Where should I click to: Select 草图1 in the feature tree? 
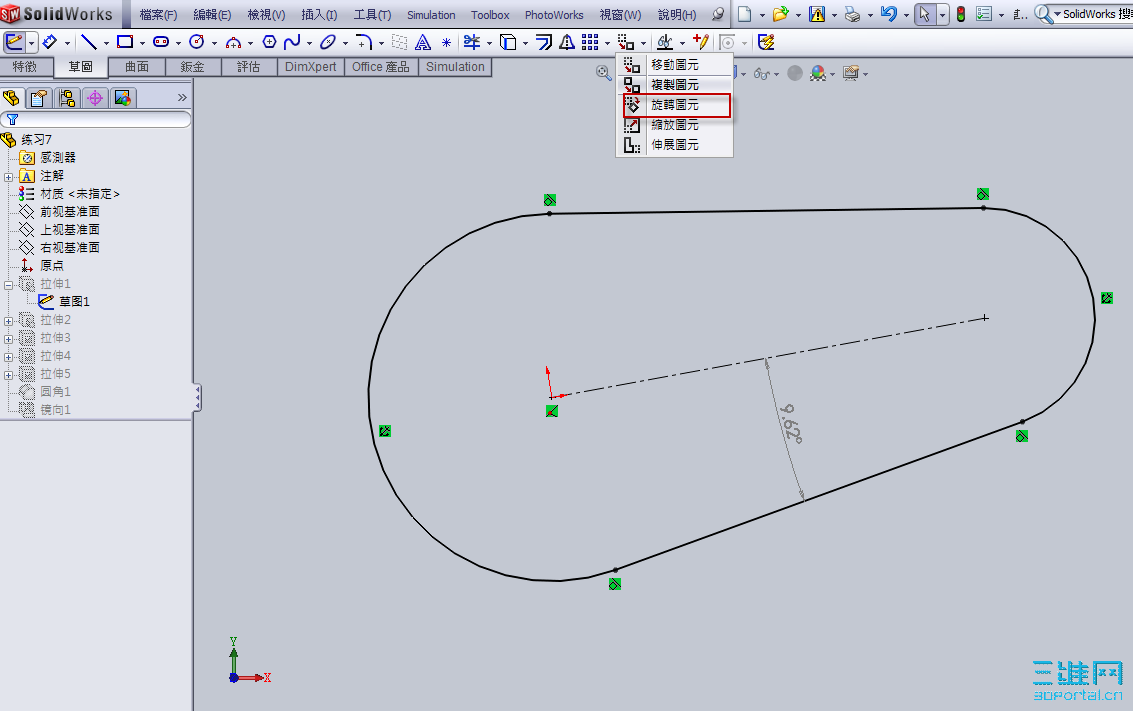point(74,301)
